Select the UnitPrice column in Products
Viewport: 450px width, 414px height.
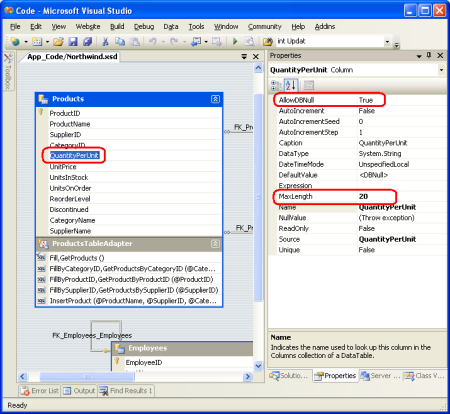pyautogui.click(x=63, y=167)
